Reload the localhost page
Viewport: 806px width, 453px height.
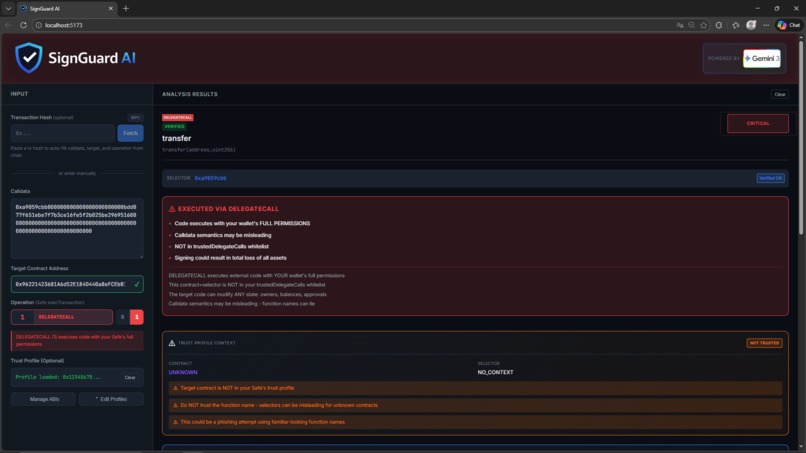[x=23, y=25]
